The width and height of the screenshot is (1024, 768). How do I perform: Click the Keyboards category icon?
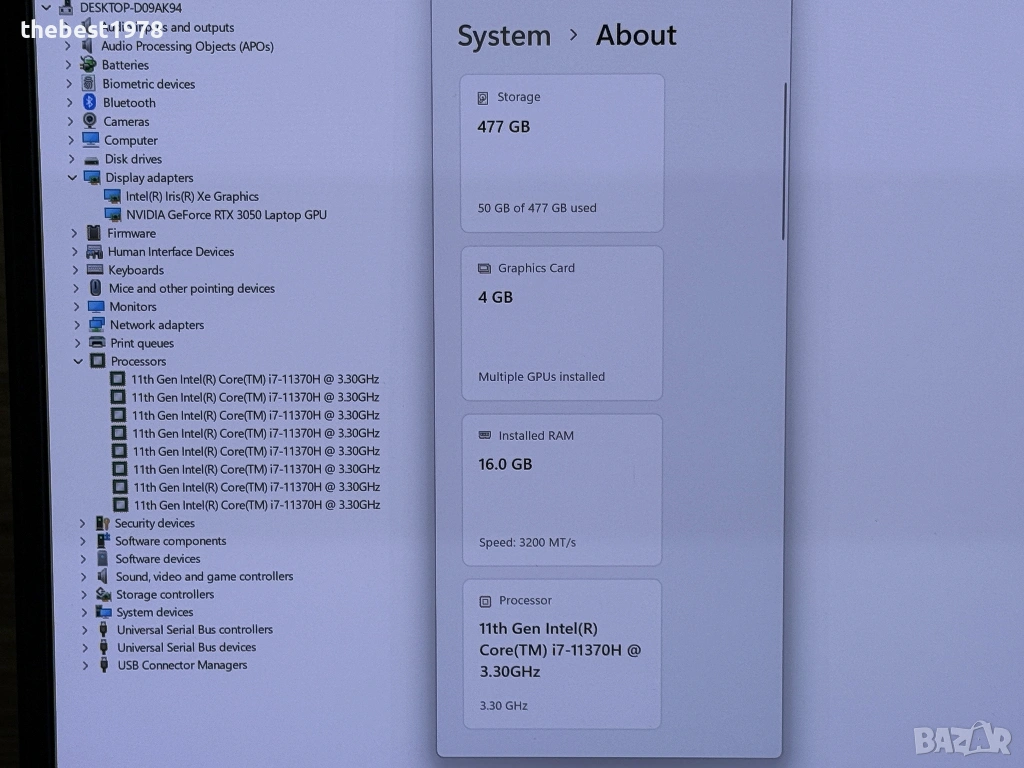95,270
